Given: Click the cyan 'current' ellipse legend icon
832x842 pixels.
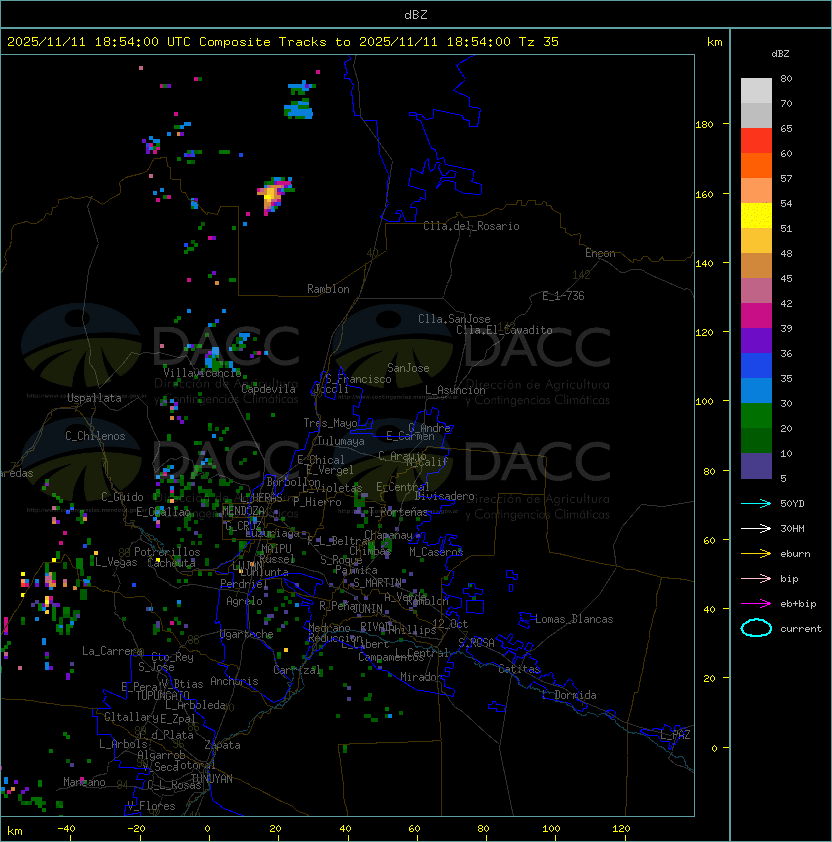Looking at the screenshot, I should tap(756, 628).
